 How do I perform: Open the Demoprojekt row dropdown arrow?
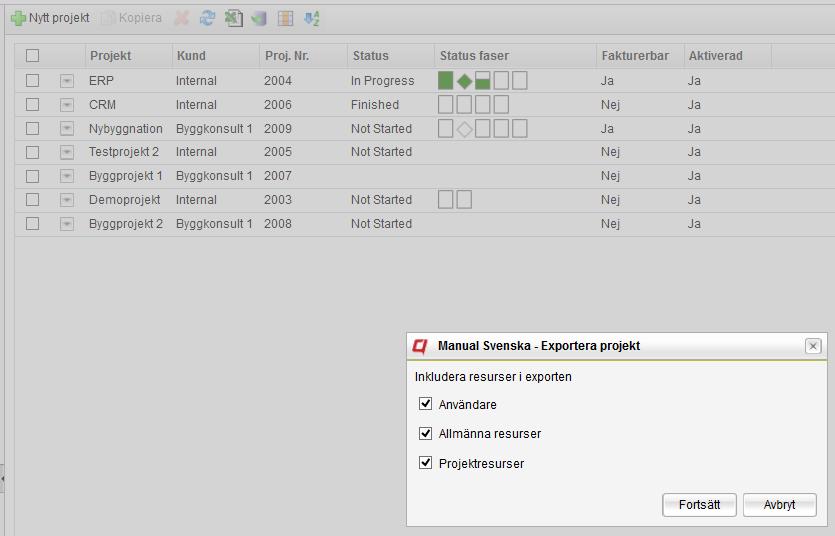(x=67, y=200)
